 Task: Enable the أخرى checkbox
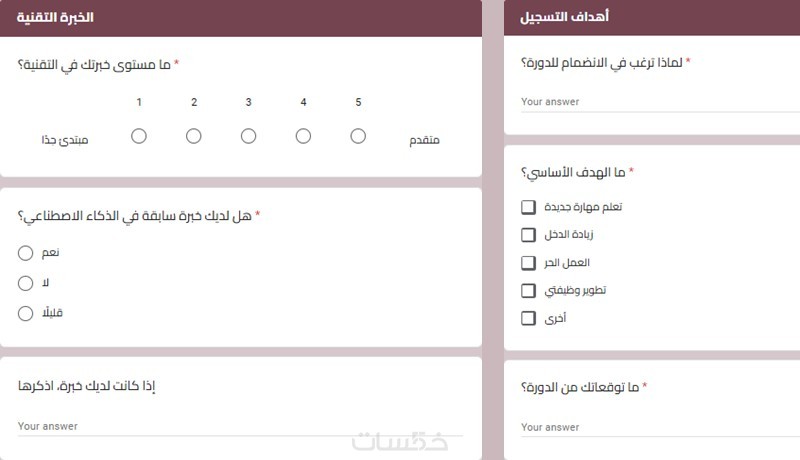(x=528, y=319)
